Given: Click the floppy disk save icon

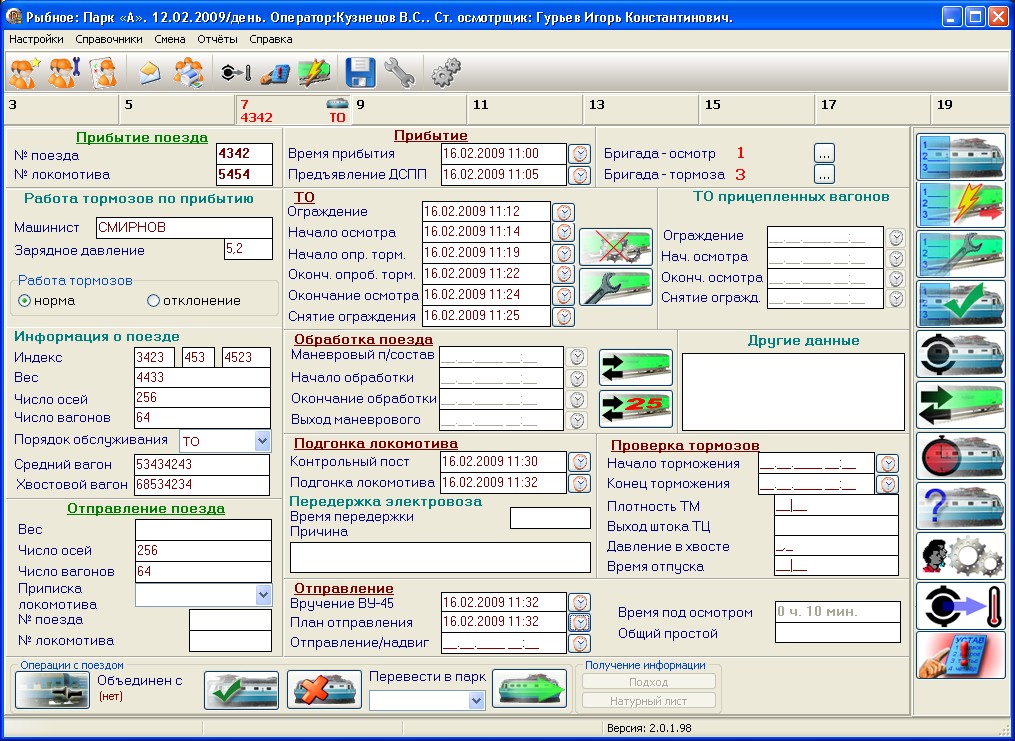Looking at the screenshot, I should tap(361, 72).
